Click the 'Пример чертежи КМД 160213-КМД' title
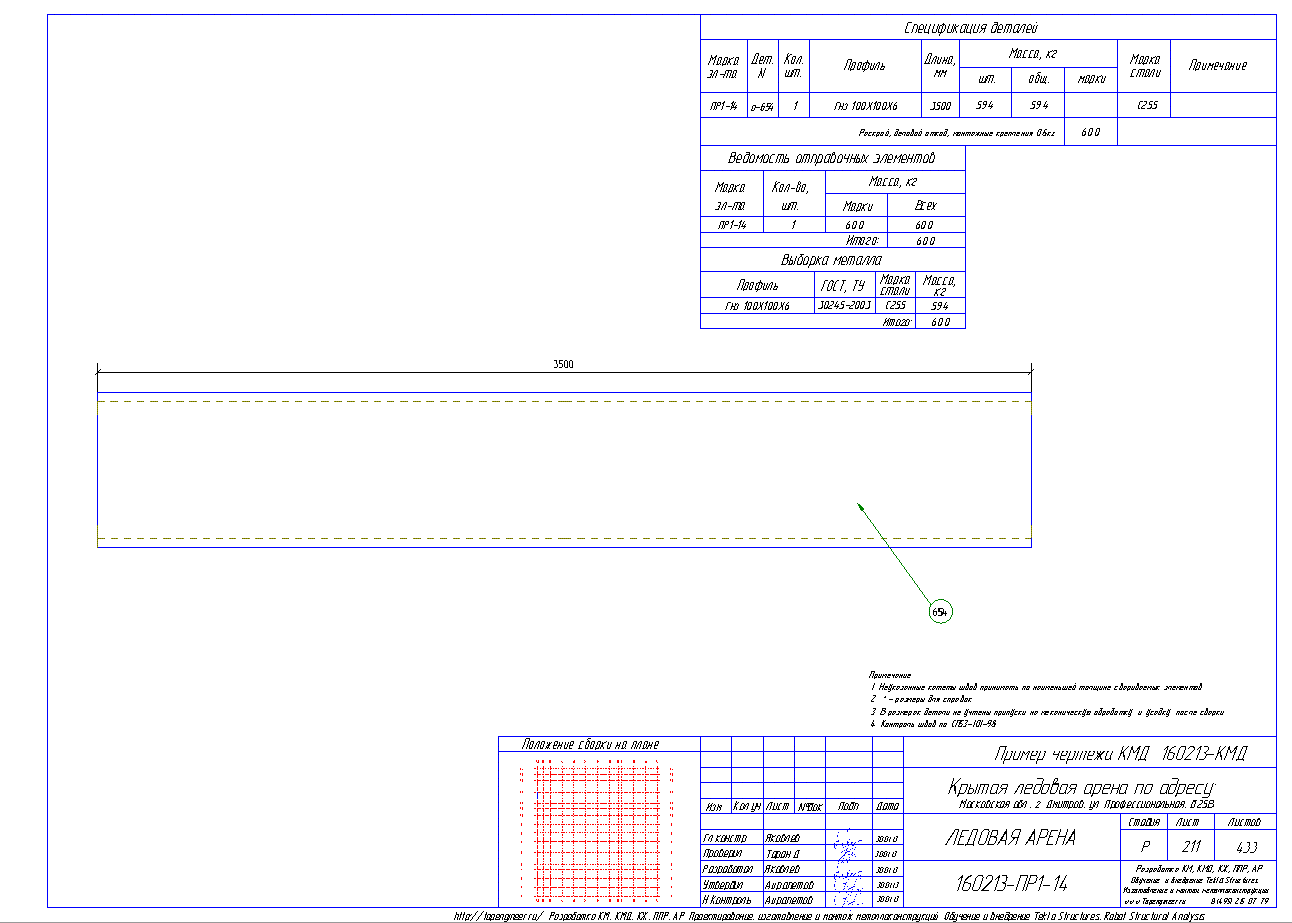 click(x=1120, y=754)
